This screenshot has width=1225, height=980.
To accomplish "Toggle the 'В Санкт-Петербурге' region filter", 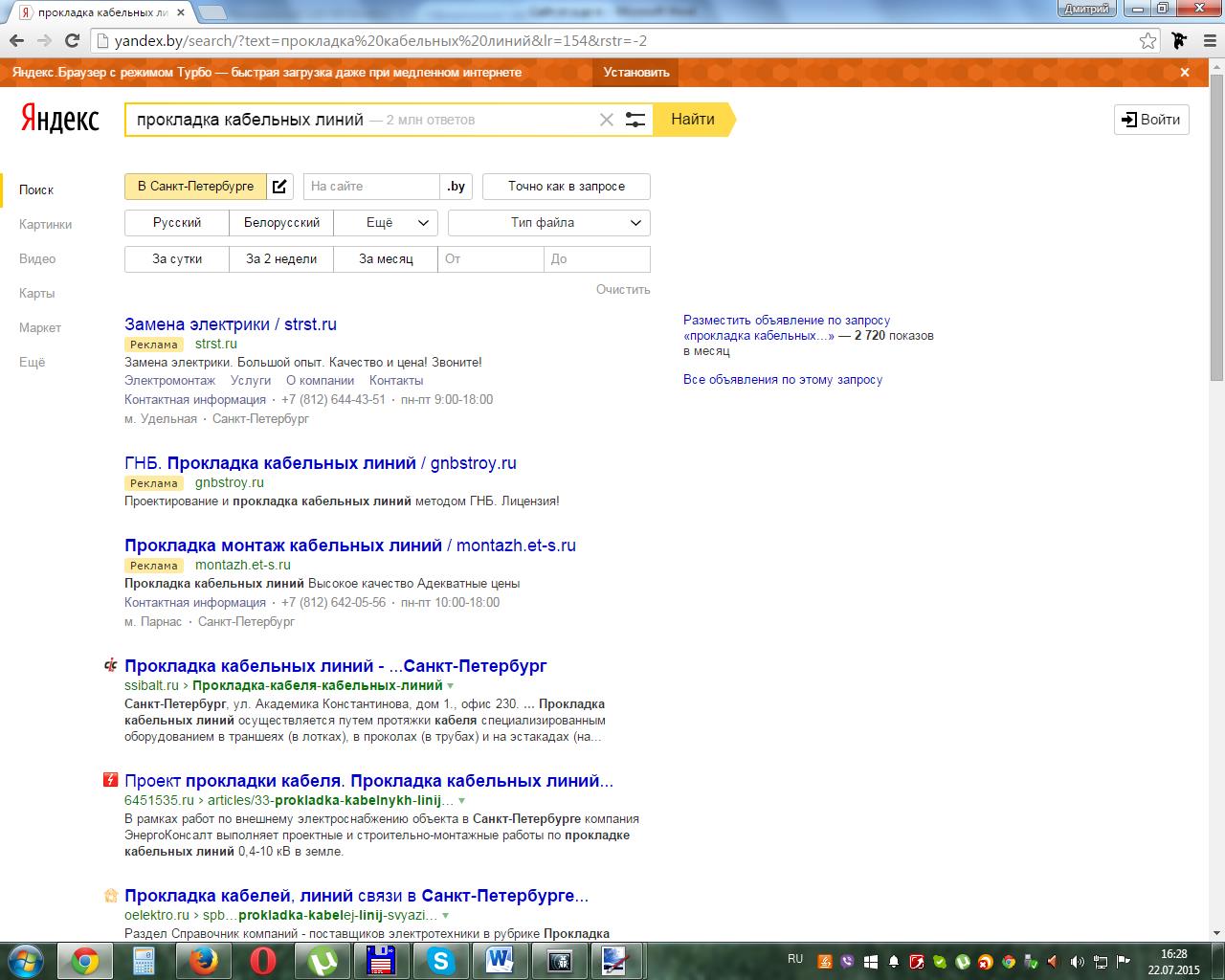I will coord(195,187).
